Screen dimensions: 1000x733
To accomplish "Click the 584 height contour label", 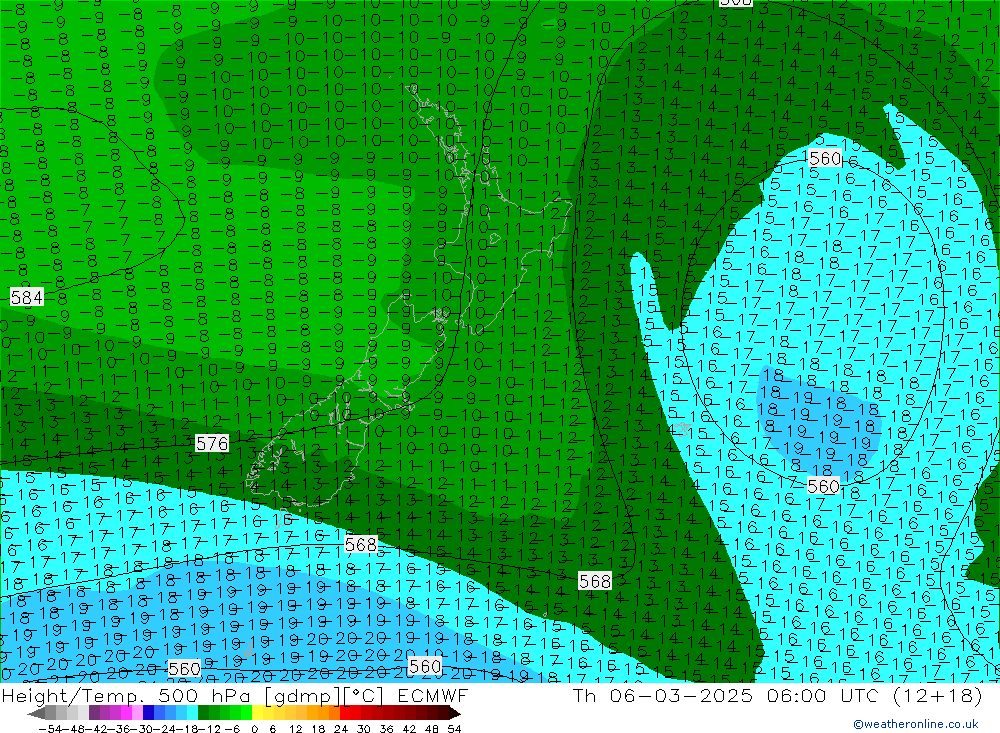I will click(27, 297).
